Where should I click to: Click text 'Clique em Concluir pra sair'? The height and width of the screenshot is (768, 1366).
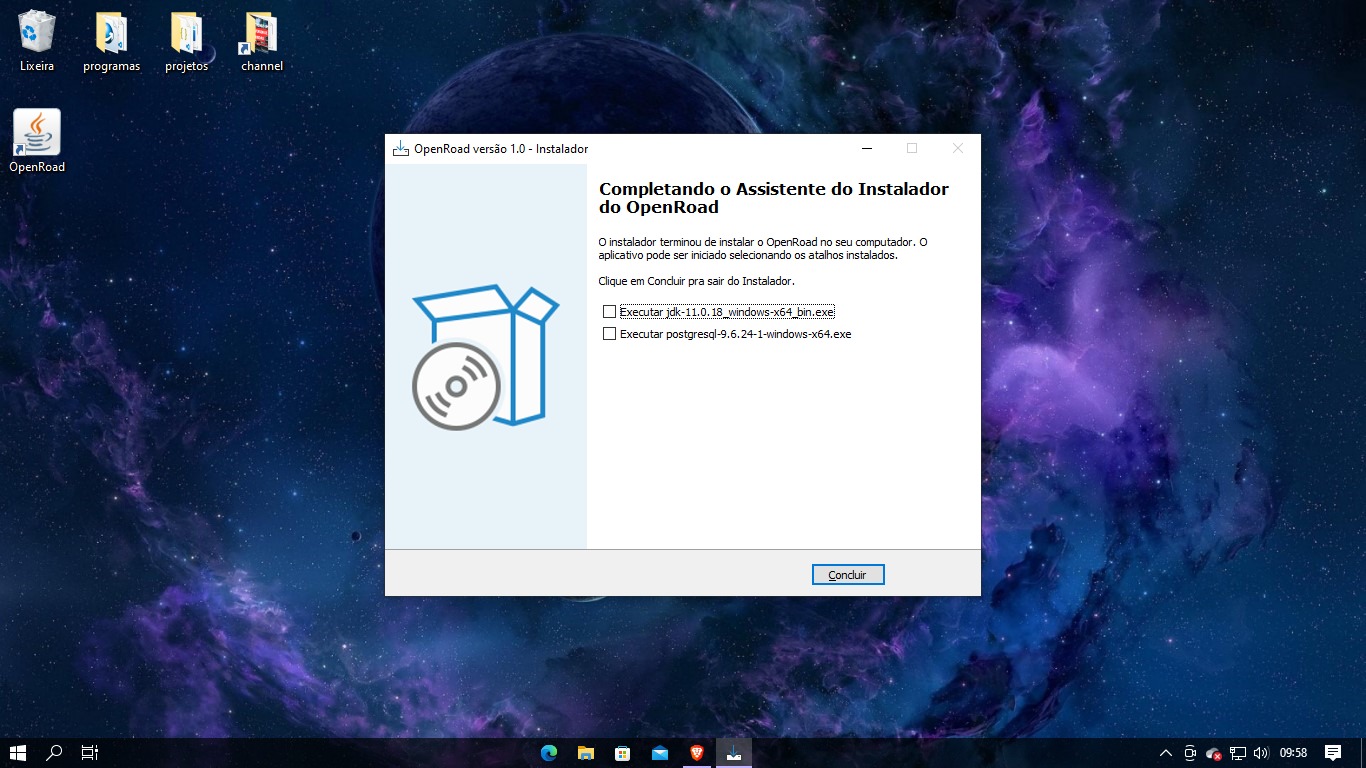coord(696,281)
